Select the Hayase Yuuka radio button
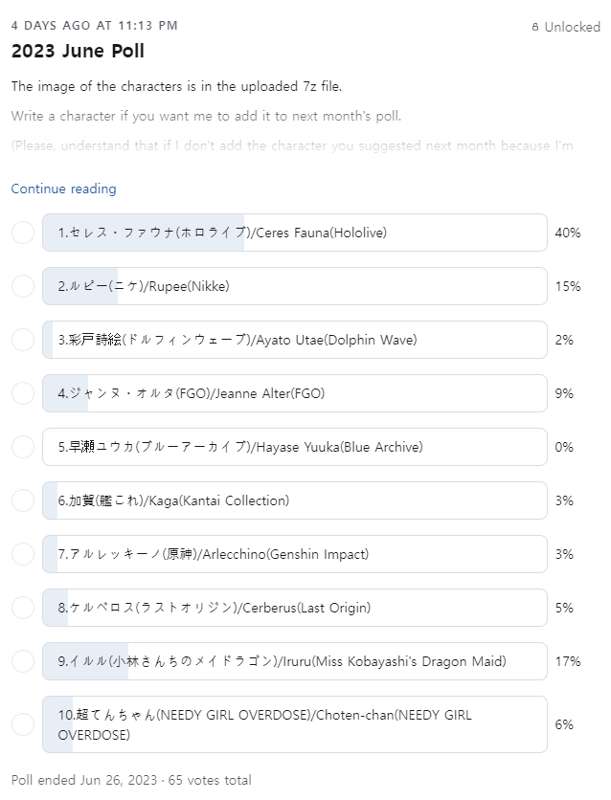 pyautogui.click(x=23, y=447)
